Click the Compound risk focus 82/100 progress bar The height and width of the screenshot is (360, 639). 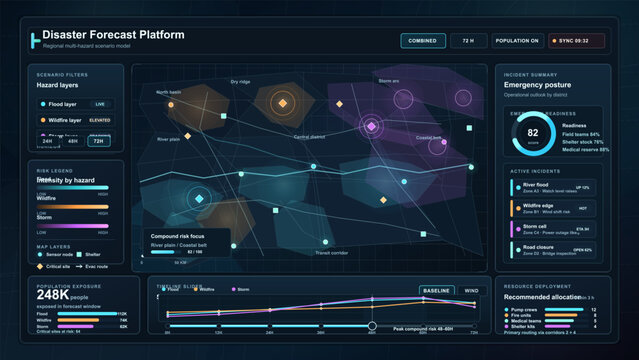tap(167, 252)
